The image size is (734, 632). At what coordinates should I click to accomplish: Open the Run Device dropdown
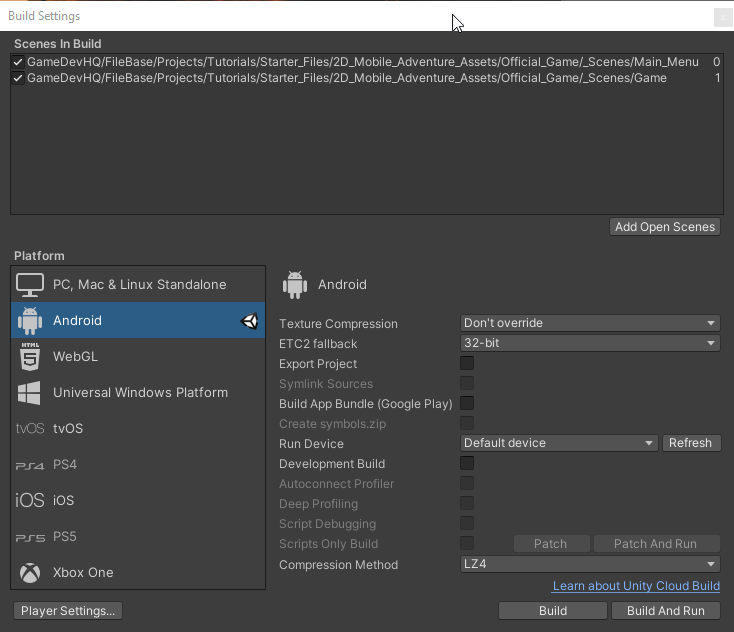coord(559,443)
